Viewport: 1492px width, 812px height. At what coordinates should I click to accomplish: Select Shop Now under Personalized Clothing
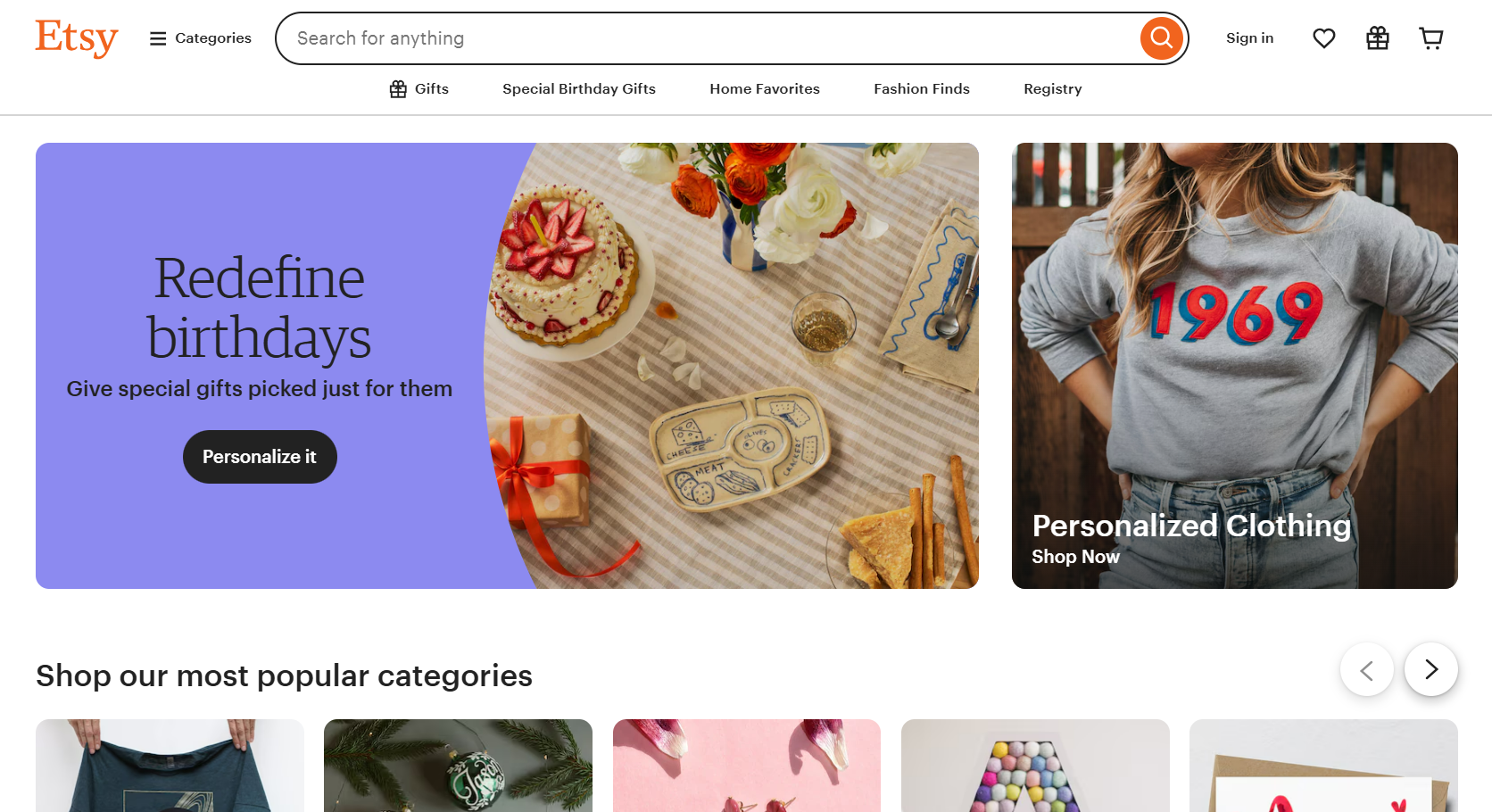(1075, 556)
